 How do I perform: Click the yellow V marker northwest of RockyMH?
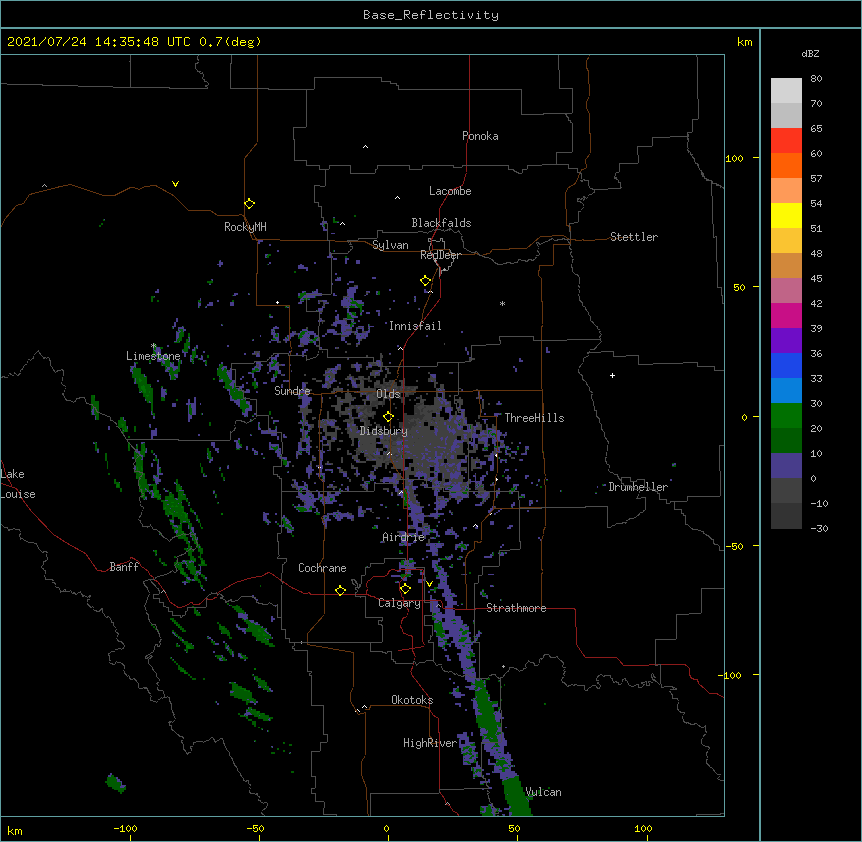coord(175,184)
